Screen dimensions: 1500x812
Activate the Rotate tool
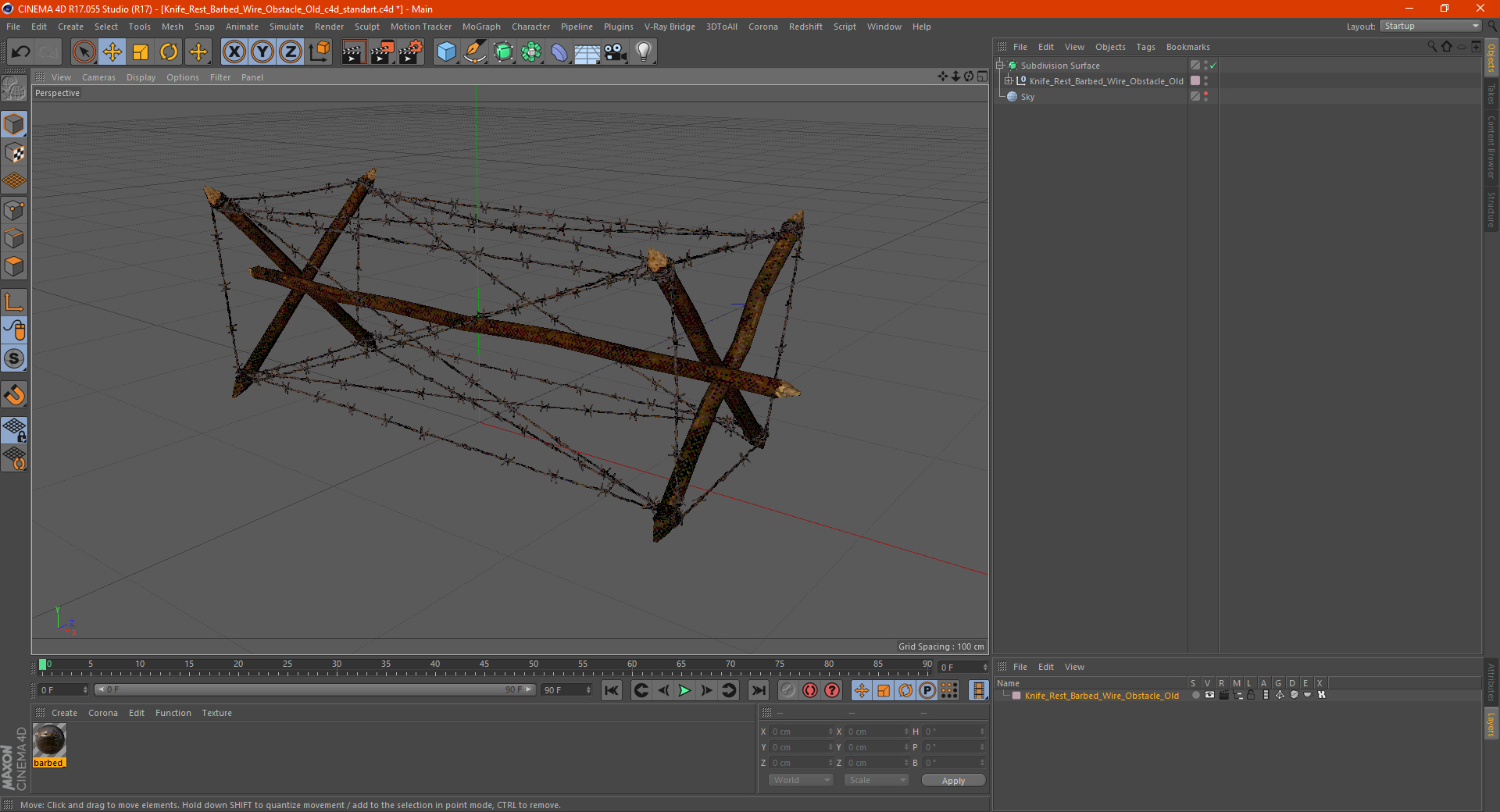point(169,52)
